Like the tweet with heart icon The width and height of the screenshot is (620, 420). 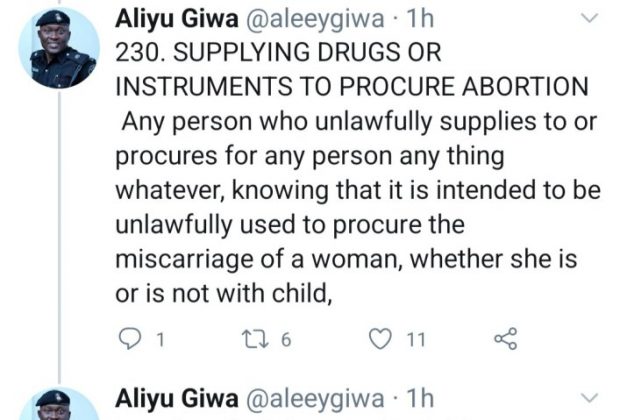pyautogui.click(x=380, y=340)
